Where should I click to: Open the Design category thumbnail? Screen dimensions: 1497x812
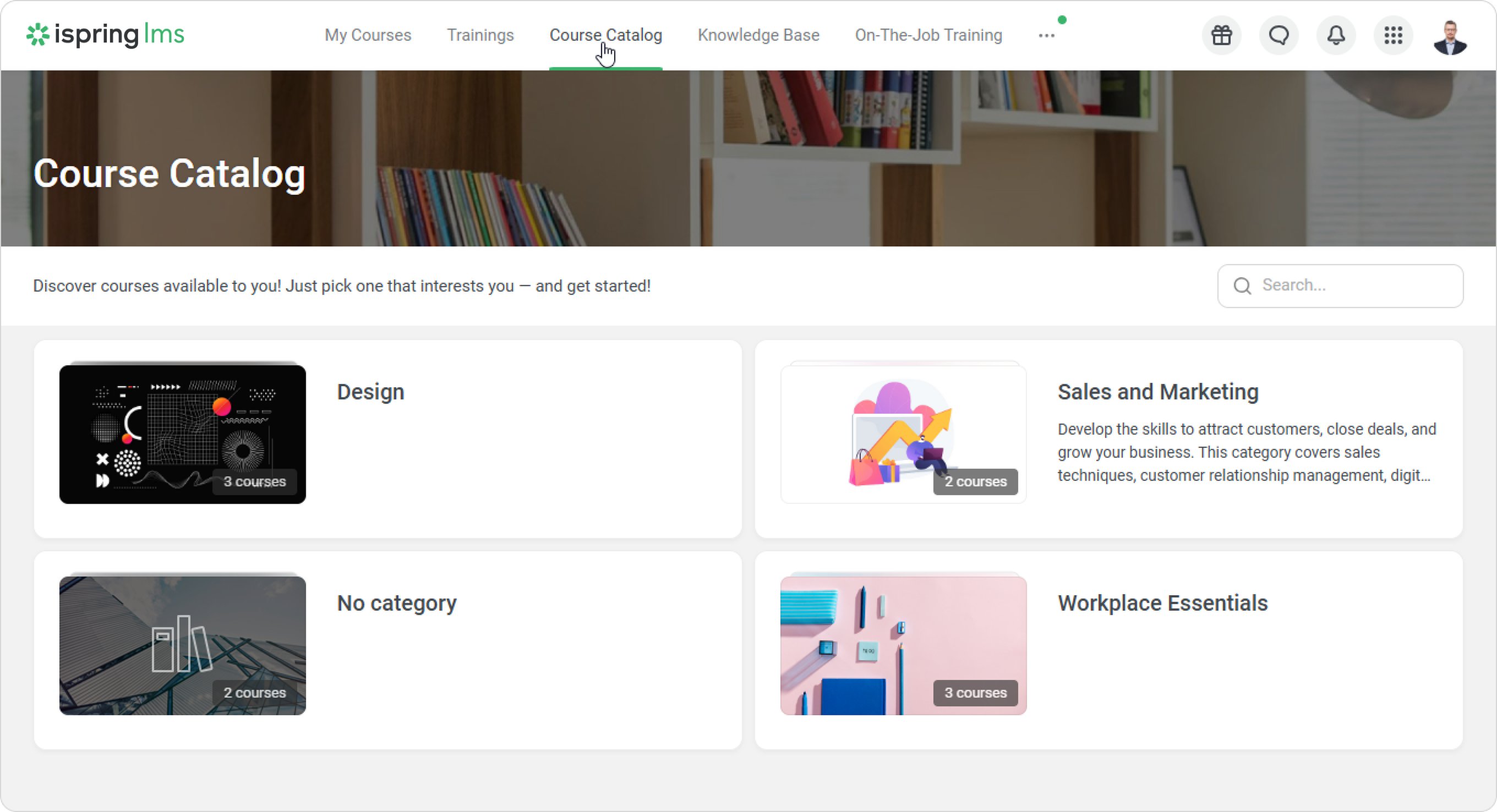182,434
